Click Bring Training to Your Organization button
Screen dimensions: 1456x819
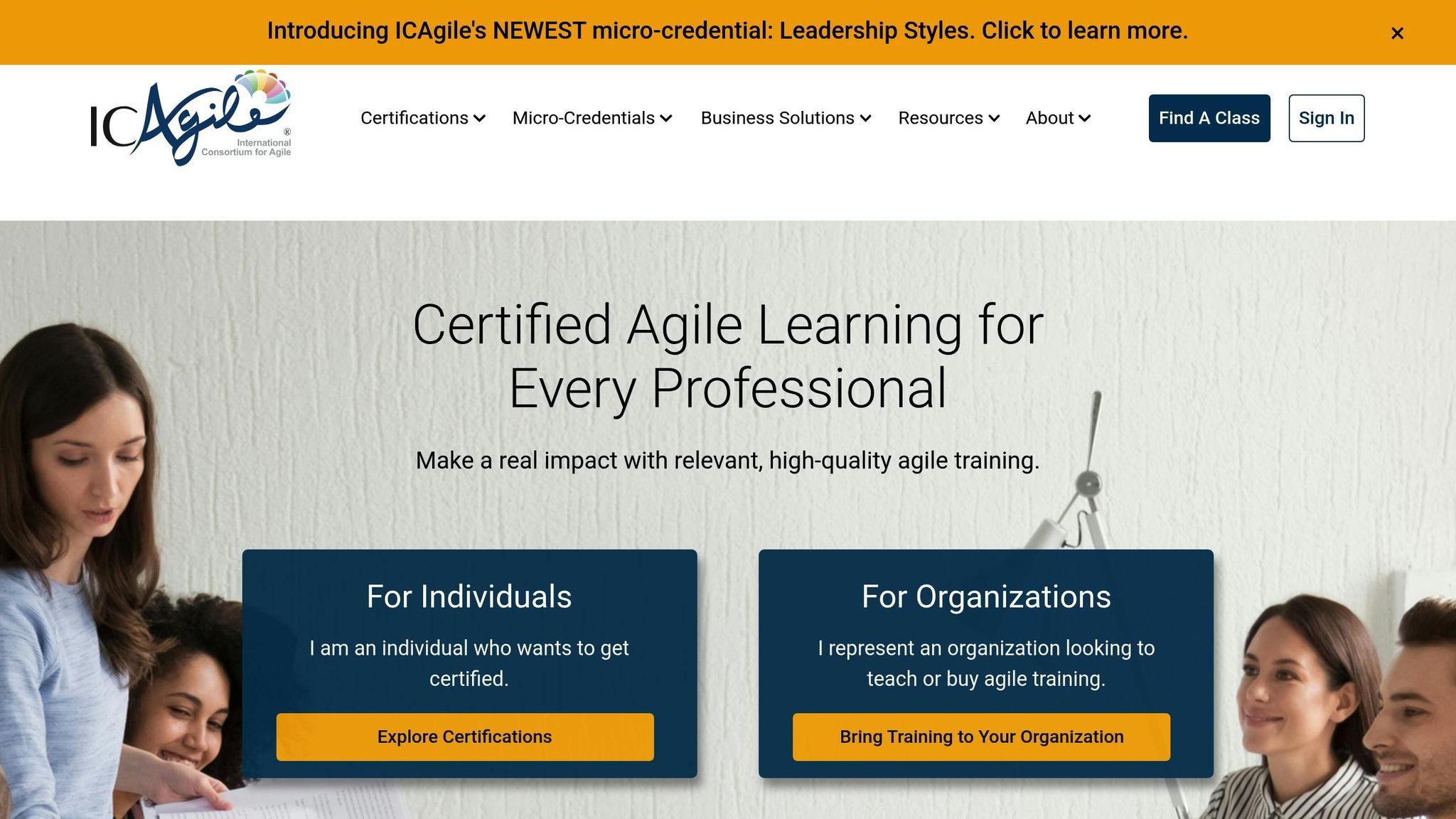tap(982, 737)
